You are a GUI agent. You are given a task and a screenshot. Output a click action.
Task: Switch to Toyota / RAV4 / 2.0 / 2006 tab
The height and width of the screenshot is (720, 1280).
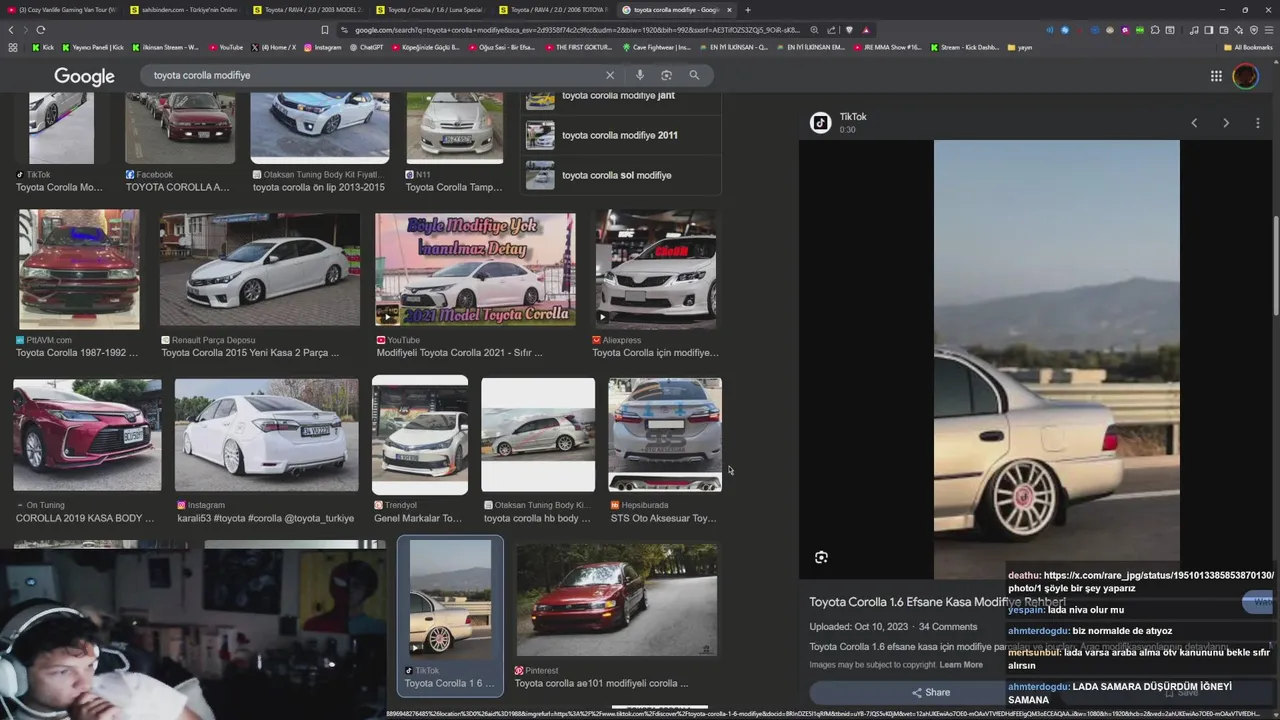click(x=553, y=10)
